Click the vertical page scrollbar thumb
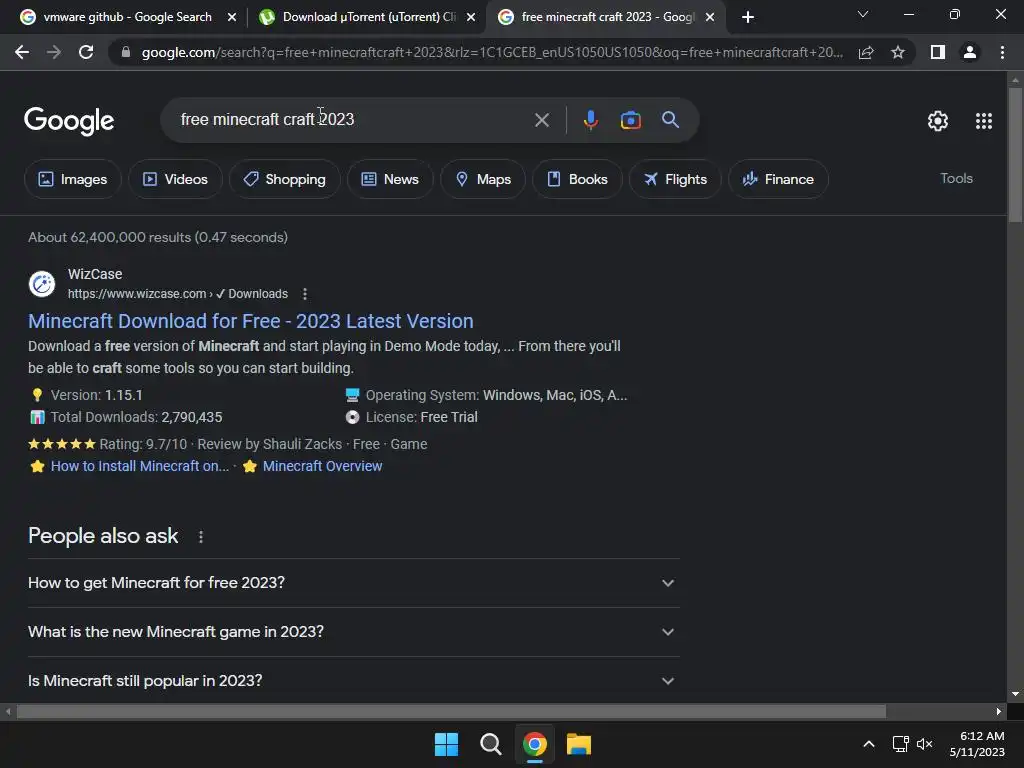 (1015, 155)
